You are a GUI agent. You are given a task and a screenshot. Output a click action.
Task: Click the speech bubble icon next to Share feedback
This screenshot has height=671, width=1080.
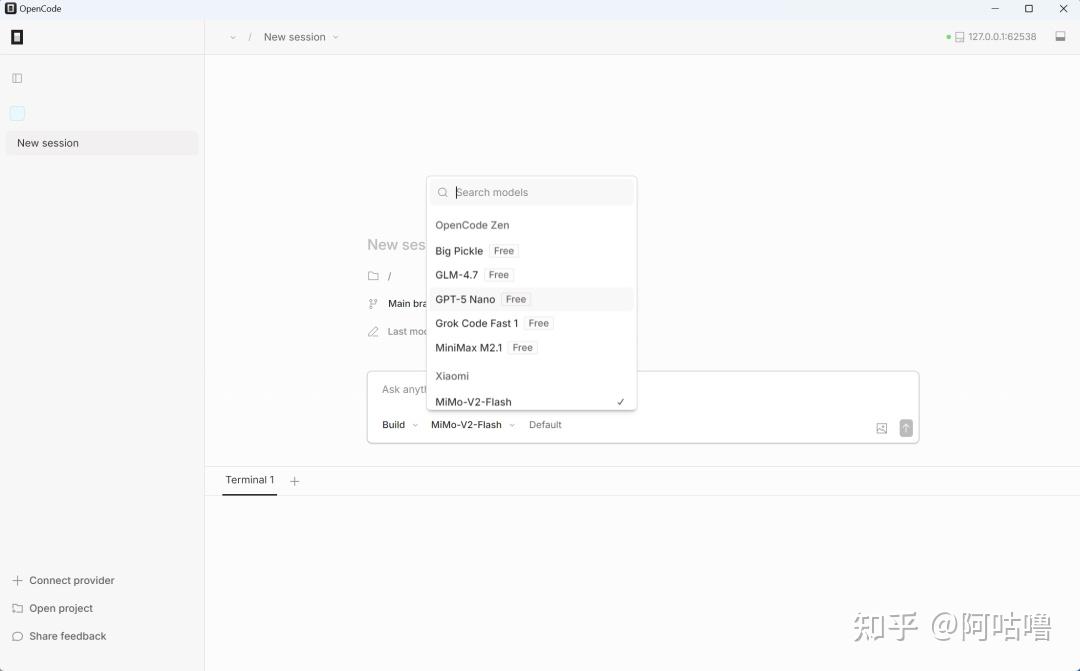(x=17, y=637)
